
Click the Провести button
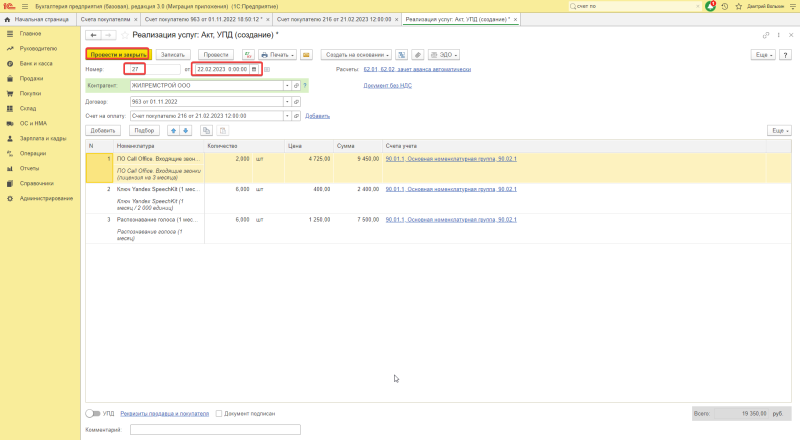[216, 55]
